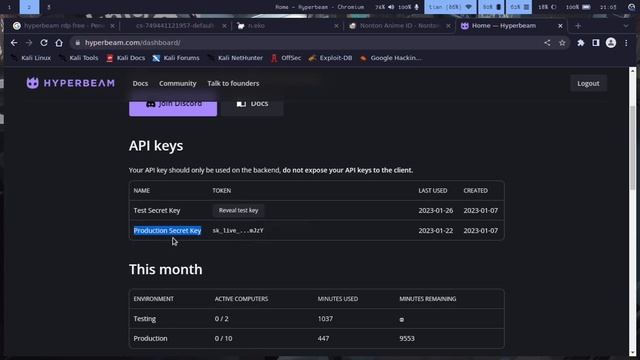The image size is (640, 360).
Task: Click Production active computers 0 / 10
Action: tap(223, 338)
